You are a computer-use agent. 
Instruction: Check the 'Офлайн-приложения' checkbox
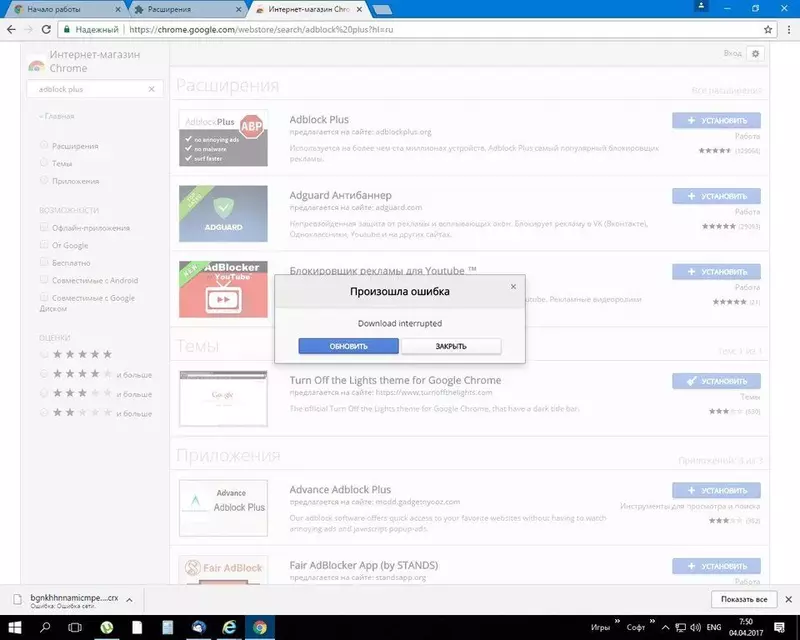pyautogui.click(x=44, y=227)
